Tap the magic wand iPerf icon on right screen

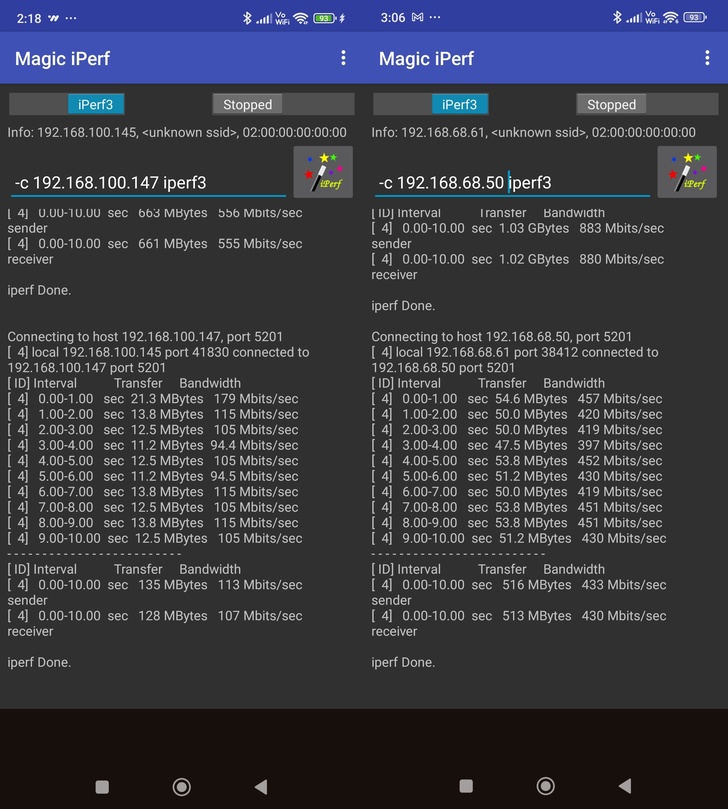click(687, 172)
